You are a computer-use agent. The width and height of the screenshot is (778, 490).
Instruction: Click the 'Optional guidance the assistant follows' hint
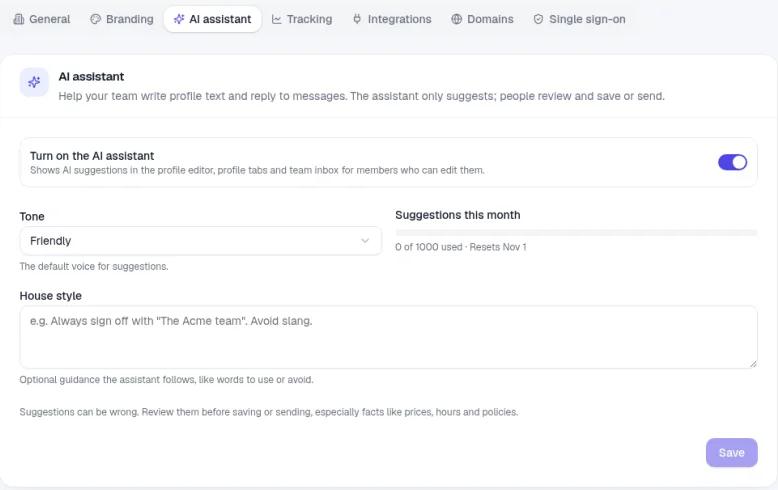[x=166, y=380]
